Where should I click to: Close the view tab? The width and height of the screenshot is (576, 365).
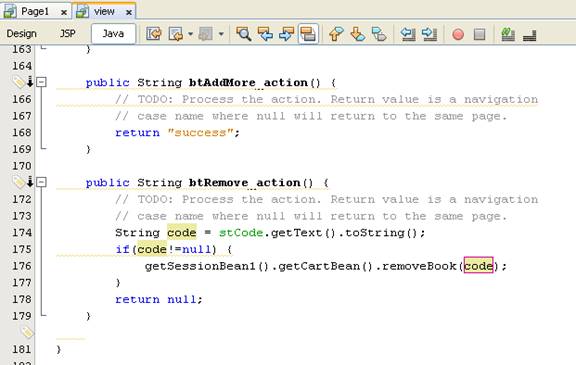129,12
